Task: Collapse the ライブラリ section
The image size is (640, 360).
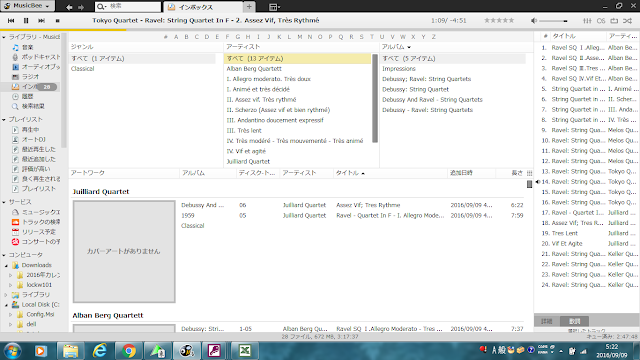Action: click(4, 37)
